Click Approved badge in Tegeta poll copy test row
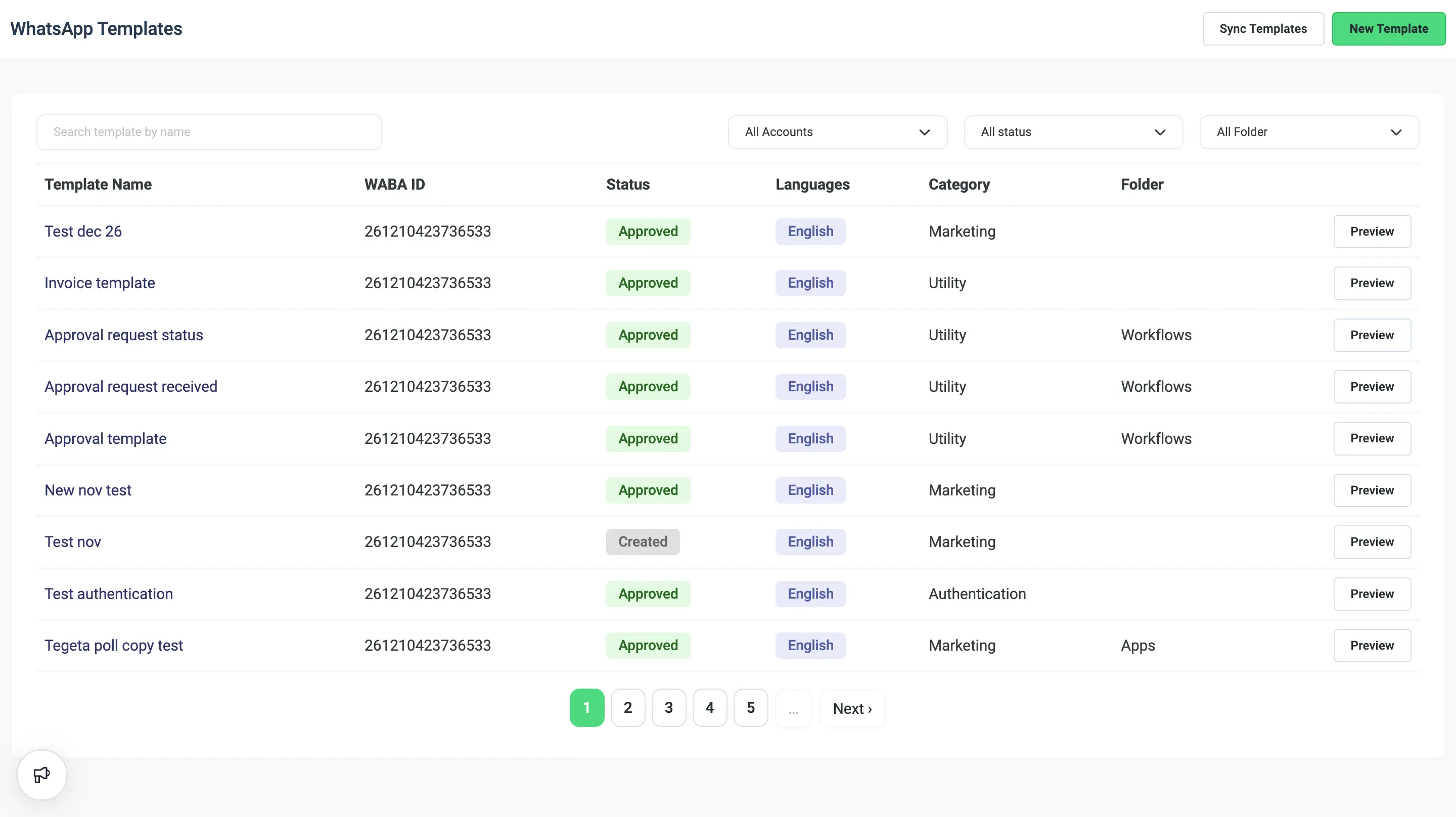This screenshot has width=1456, height=817. pos(648,645)
